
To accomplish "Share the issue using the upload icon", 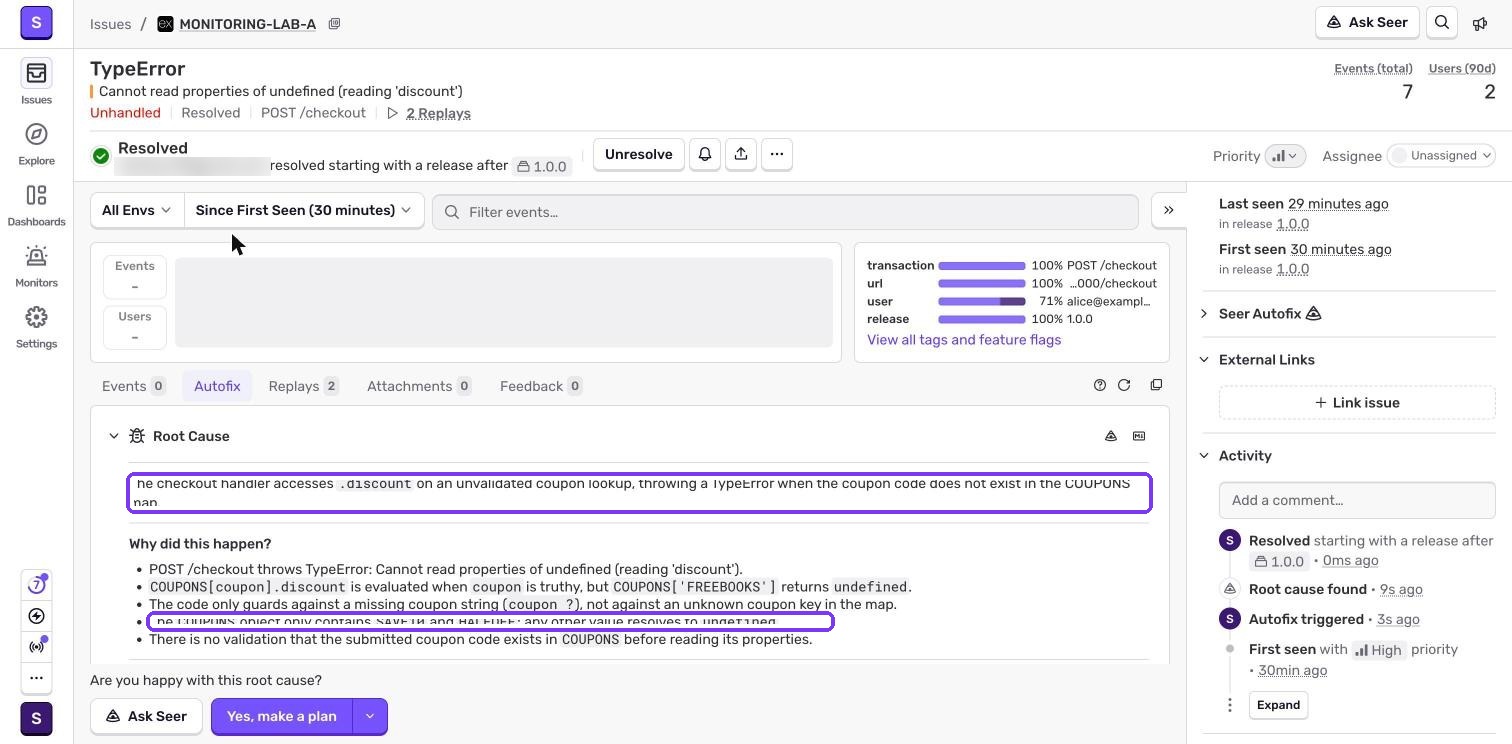I will (x=741, y=154).
